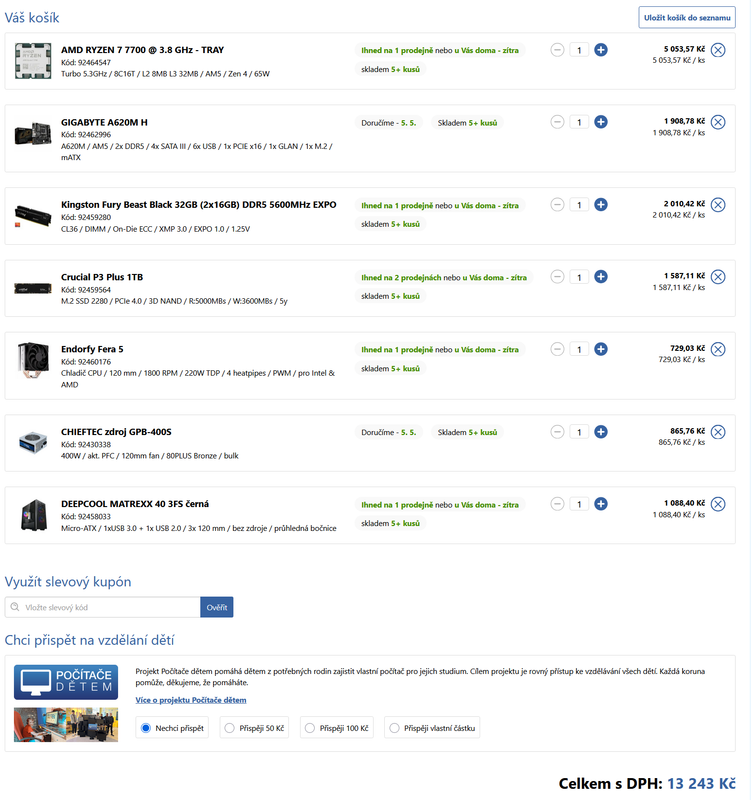The height and width of the screenshot is (800, 751).
Task: Click quantity field for AMD Ryzen 7
Action: click(x=579, y=50)
